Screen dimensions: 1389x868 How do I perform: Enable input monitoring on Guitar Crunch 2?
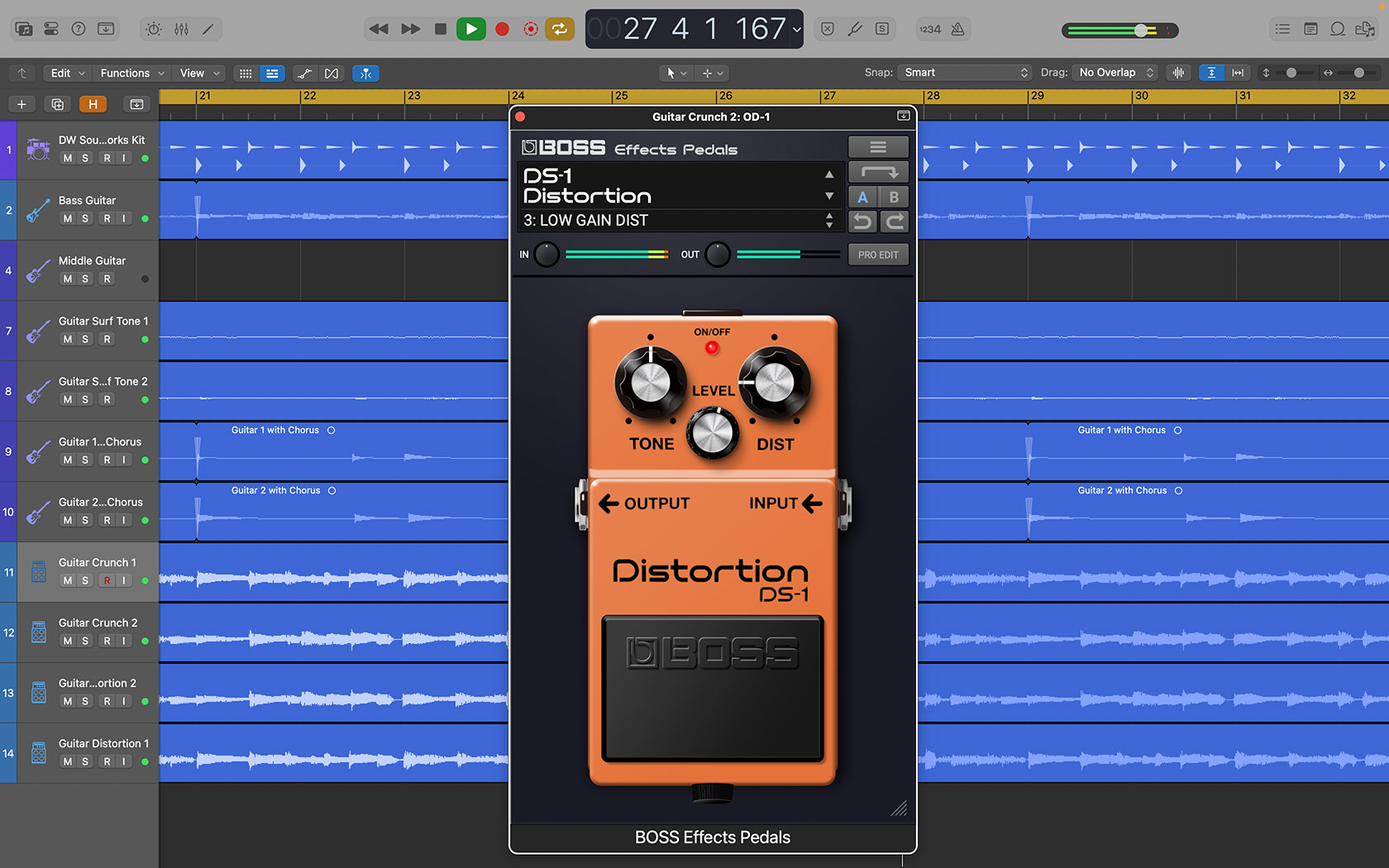(124, 641)
